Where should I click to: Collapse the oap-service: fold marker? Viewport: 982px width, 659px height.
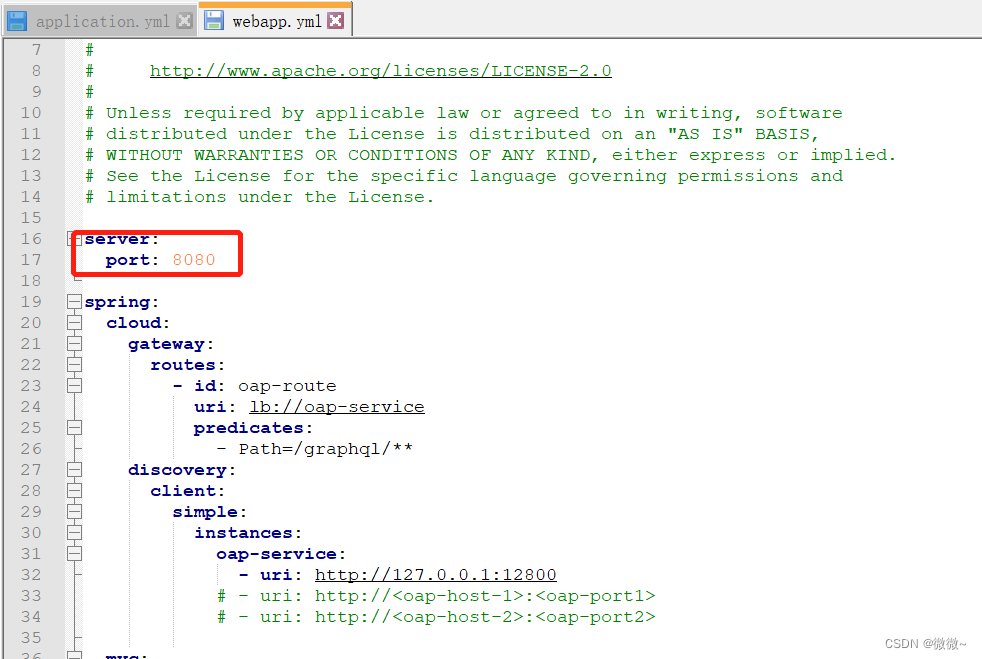point(75,553)
